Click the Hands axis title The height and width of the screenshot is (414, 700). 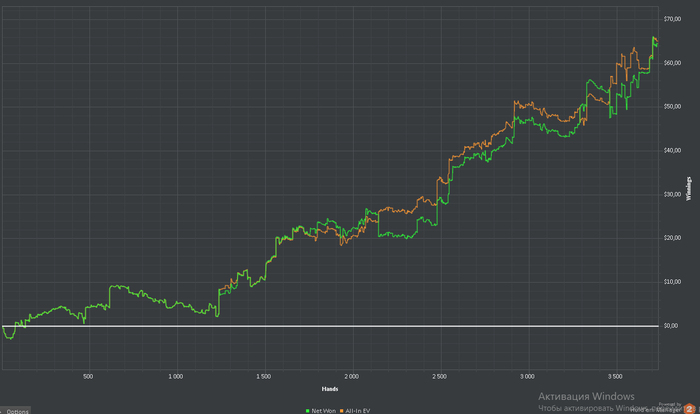tap(330, 389)
